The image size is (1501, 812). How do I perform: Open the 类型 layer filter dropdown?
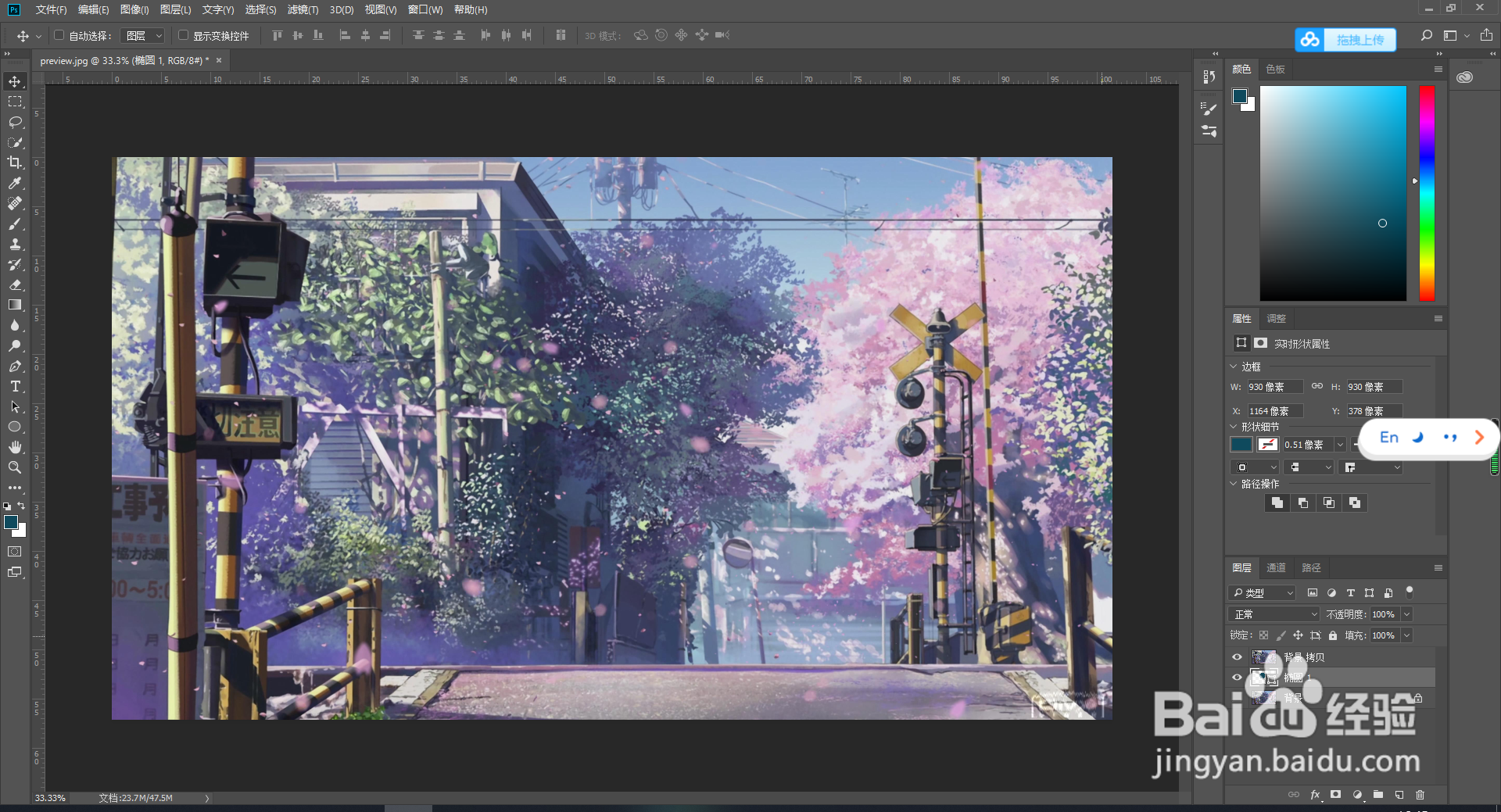(x=1263, y=593)
